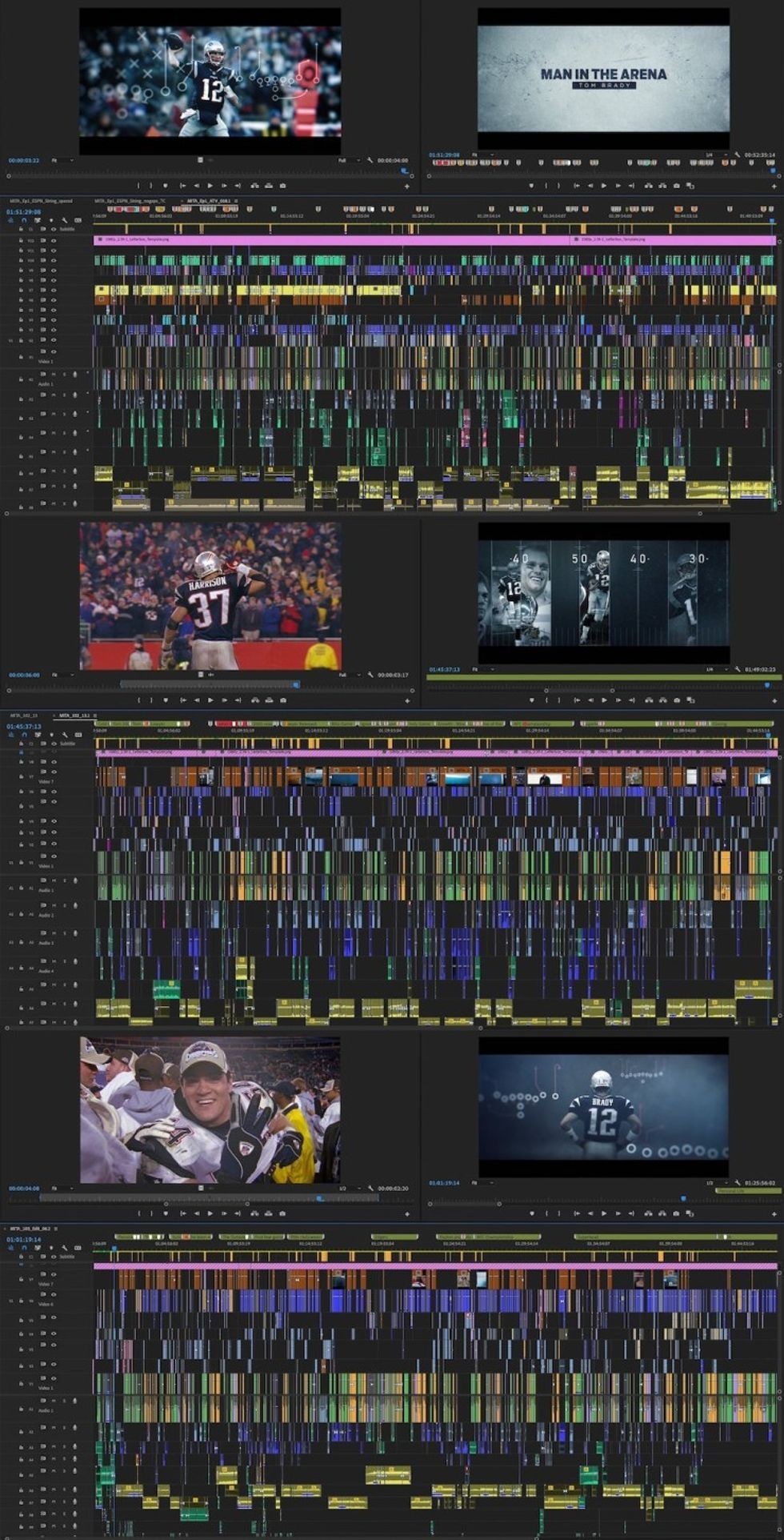Click the scrub bar zoom slider in Harrison source monitor
The width and height of the screenshot is (784, 1540).
coord(210,684)
